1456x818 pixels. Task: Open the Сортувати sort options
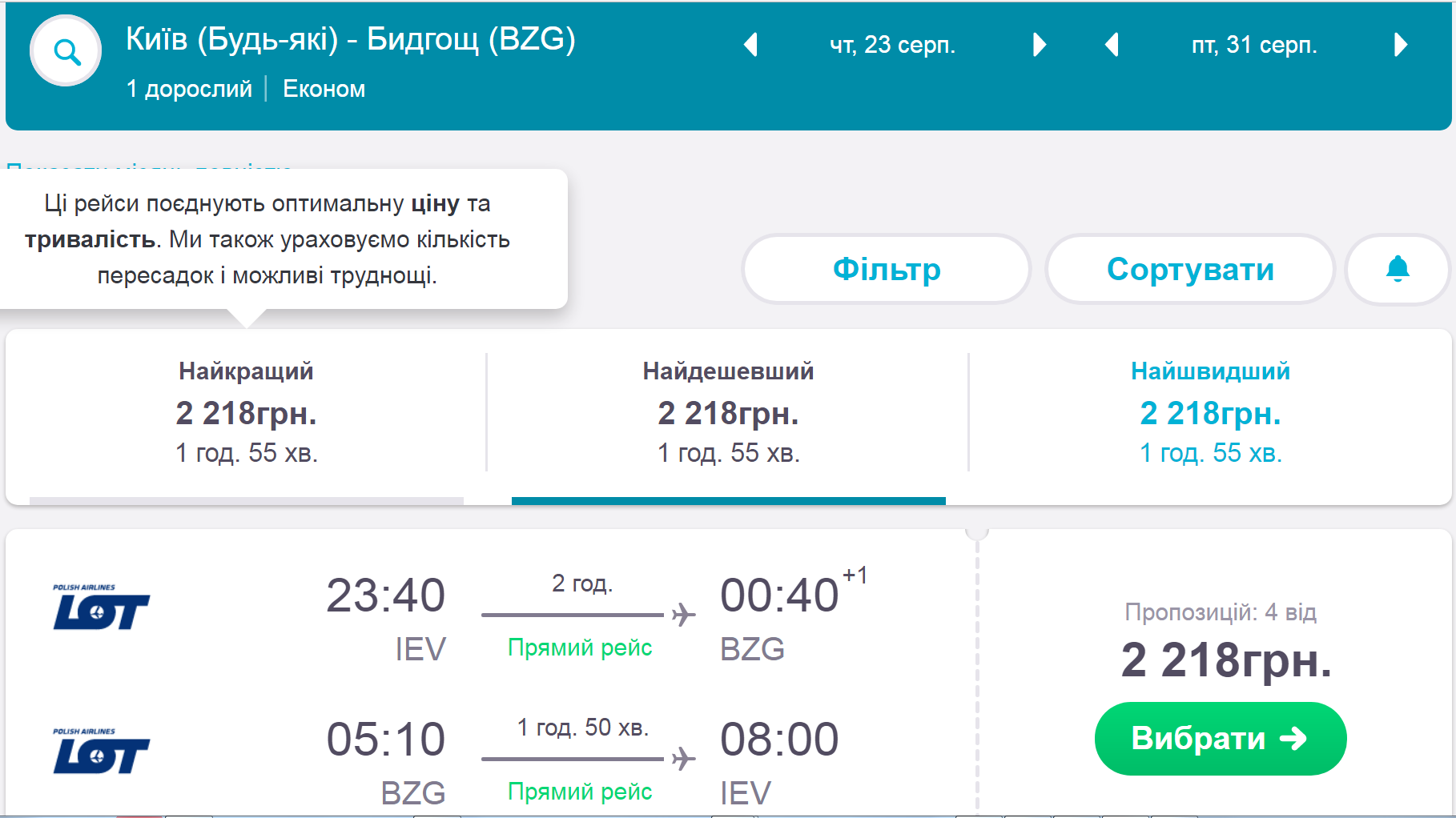1189,269
